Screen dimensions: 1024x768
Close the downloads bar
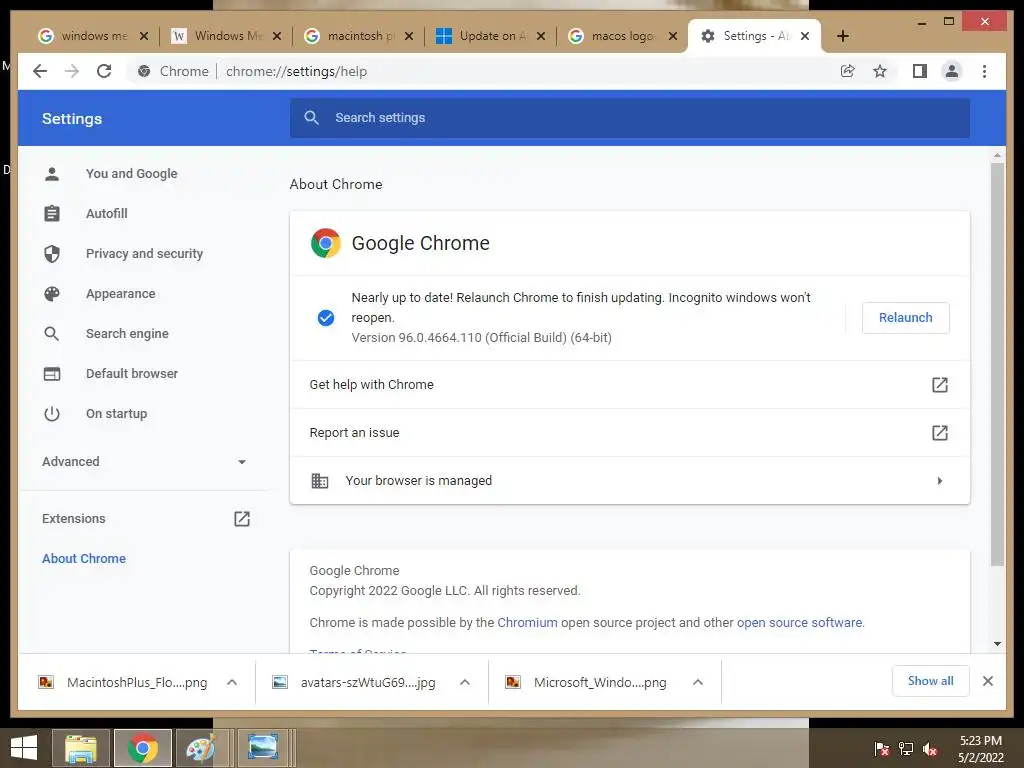[987, 681]
